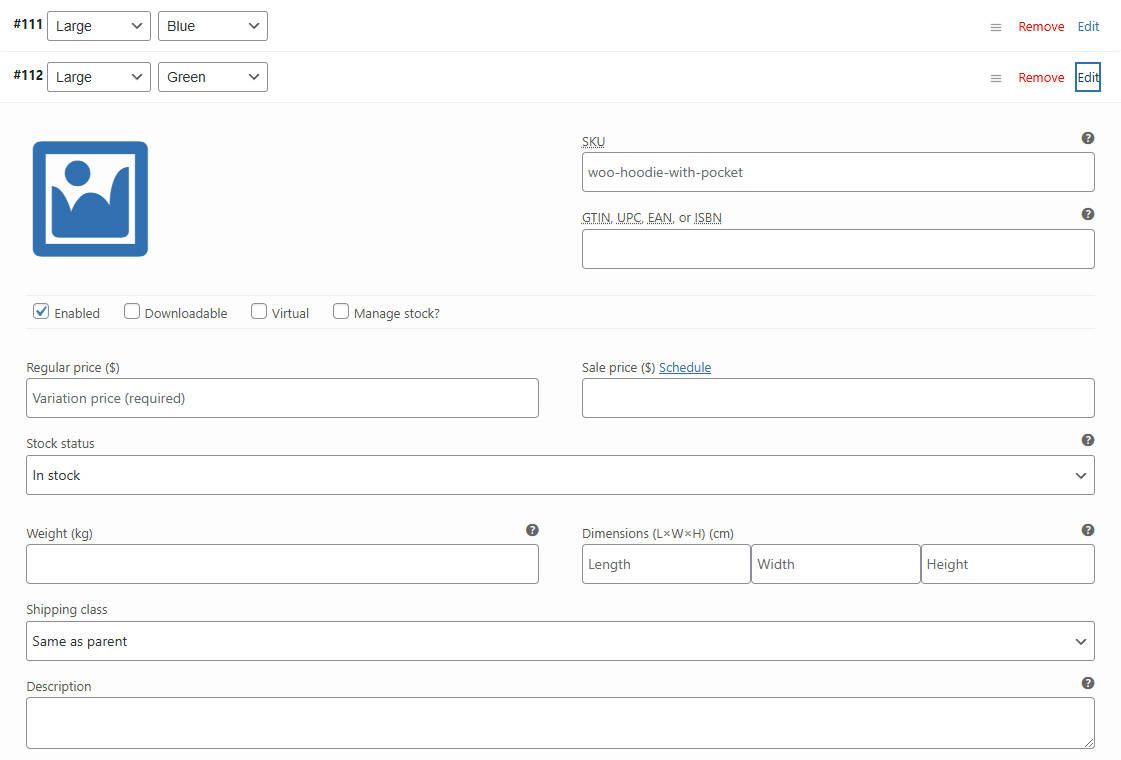Screen dimensions: 1121x760
Task: Open the Weight help tooltip
Action: pos(533,530)
